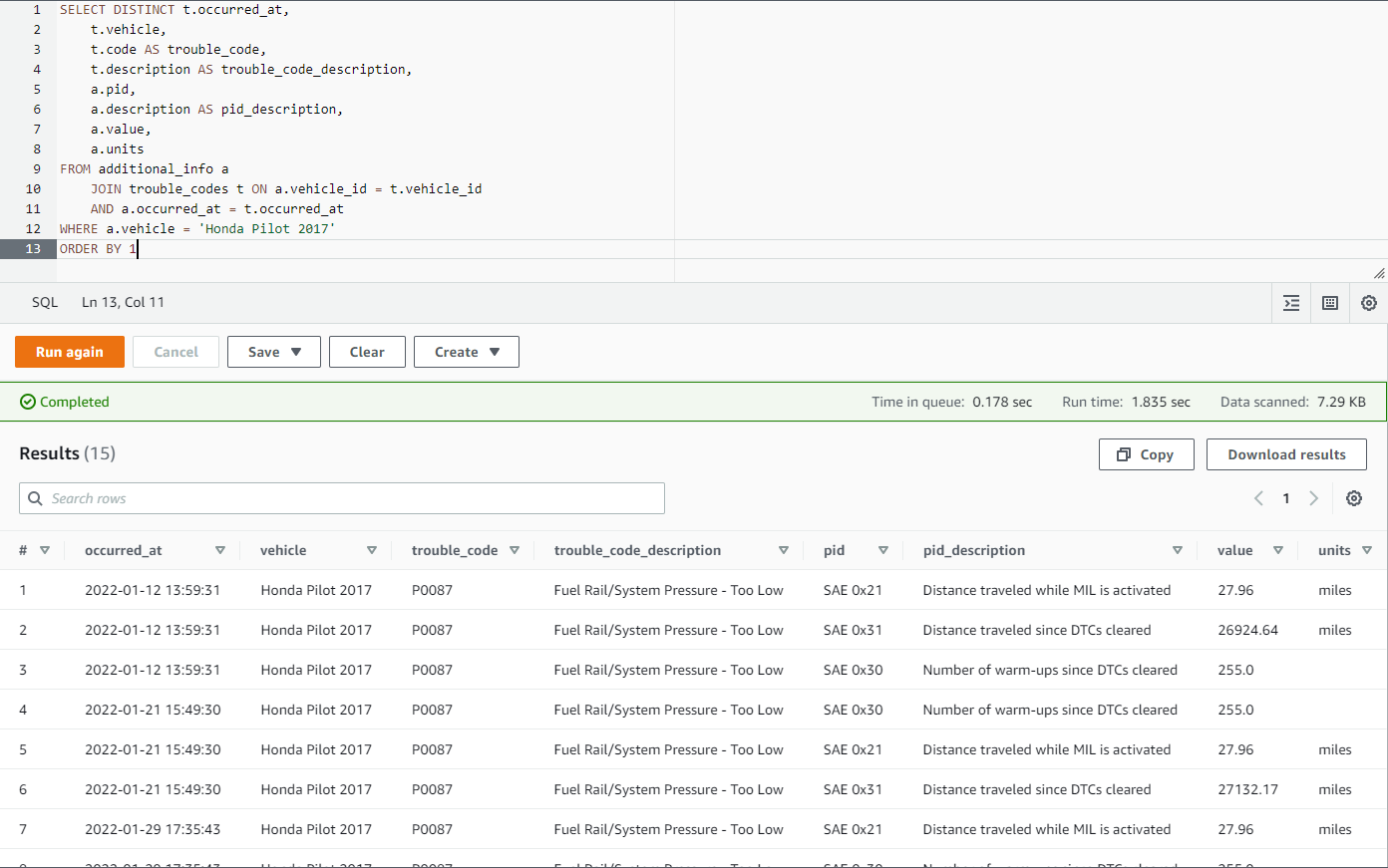This screenshot has width=1388, height=868.
Task: Sort by pid_description column arrow
Action: tap(1178, 550)
